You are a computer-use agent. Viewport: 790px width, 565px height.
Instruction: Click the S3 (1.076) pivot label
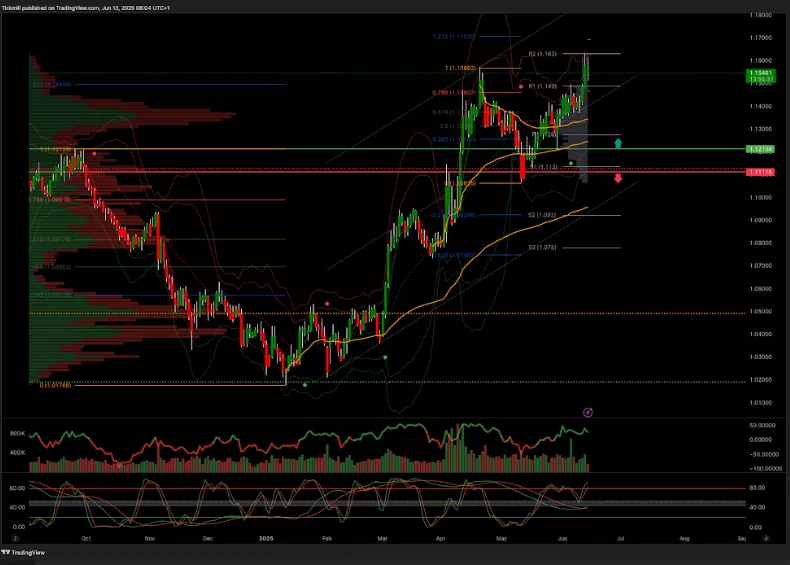542,247
